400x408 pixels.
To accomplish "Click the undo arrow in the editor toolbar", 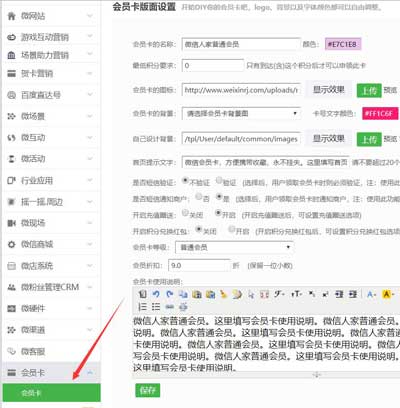I will pos(156,294).
